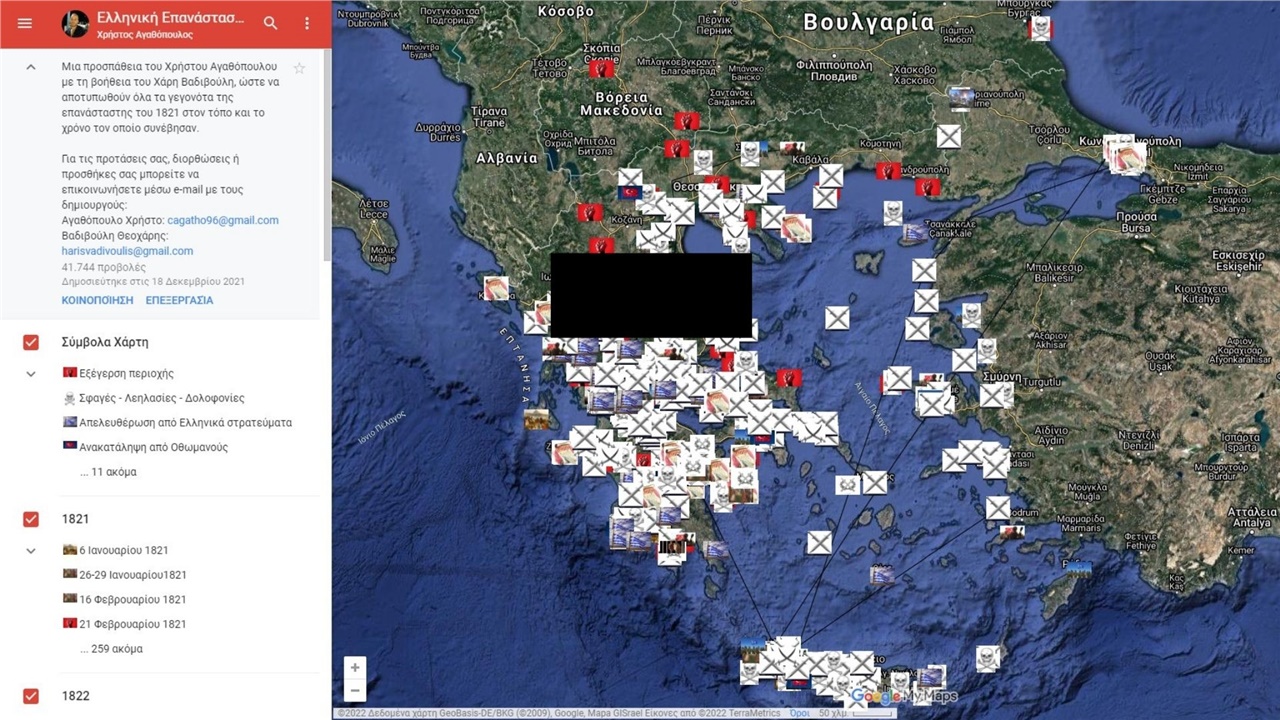Image resolution: width=1280 pixels, height=720 pixels.
Task: Star the map using the star icon
Action: [x=299, y=68]
